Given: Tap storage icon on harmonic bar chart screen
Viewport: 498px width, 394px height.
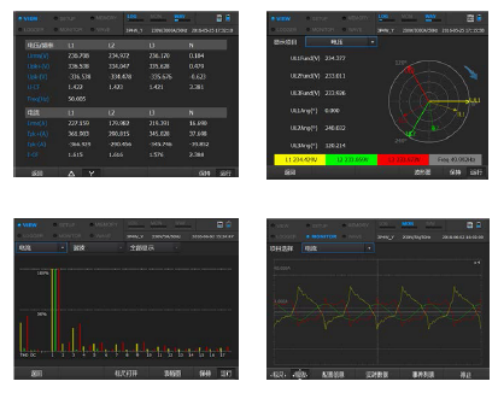Looking at the screenshot, I should point(220,225).
